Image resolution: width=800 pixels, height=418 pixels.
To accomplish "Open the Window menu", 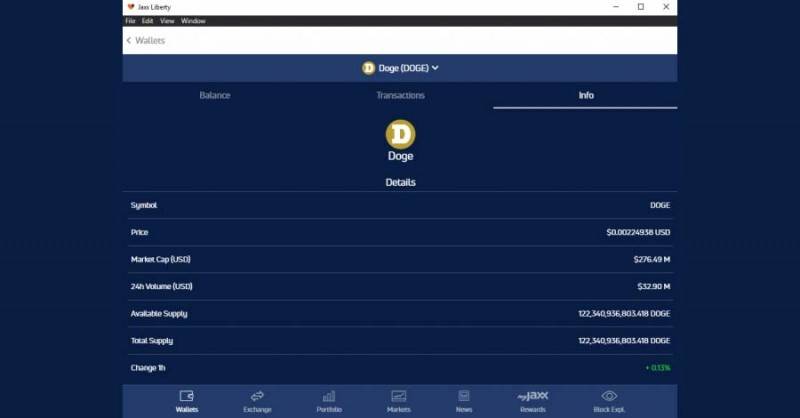I will pyautogui.click(x=193, y=21).
